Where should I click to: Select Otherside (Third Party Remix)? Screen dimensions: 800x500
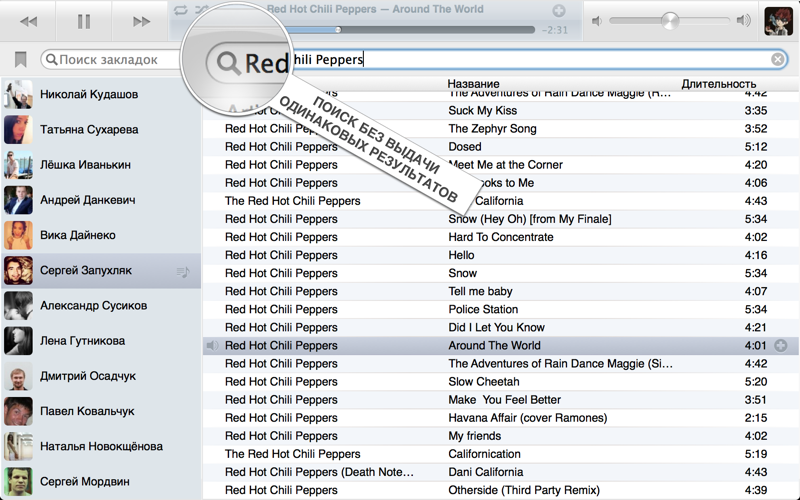click(x=523, y=490)
